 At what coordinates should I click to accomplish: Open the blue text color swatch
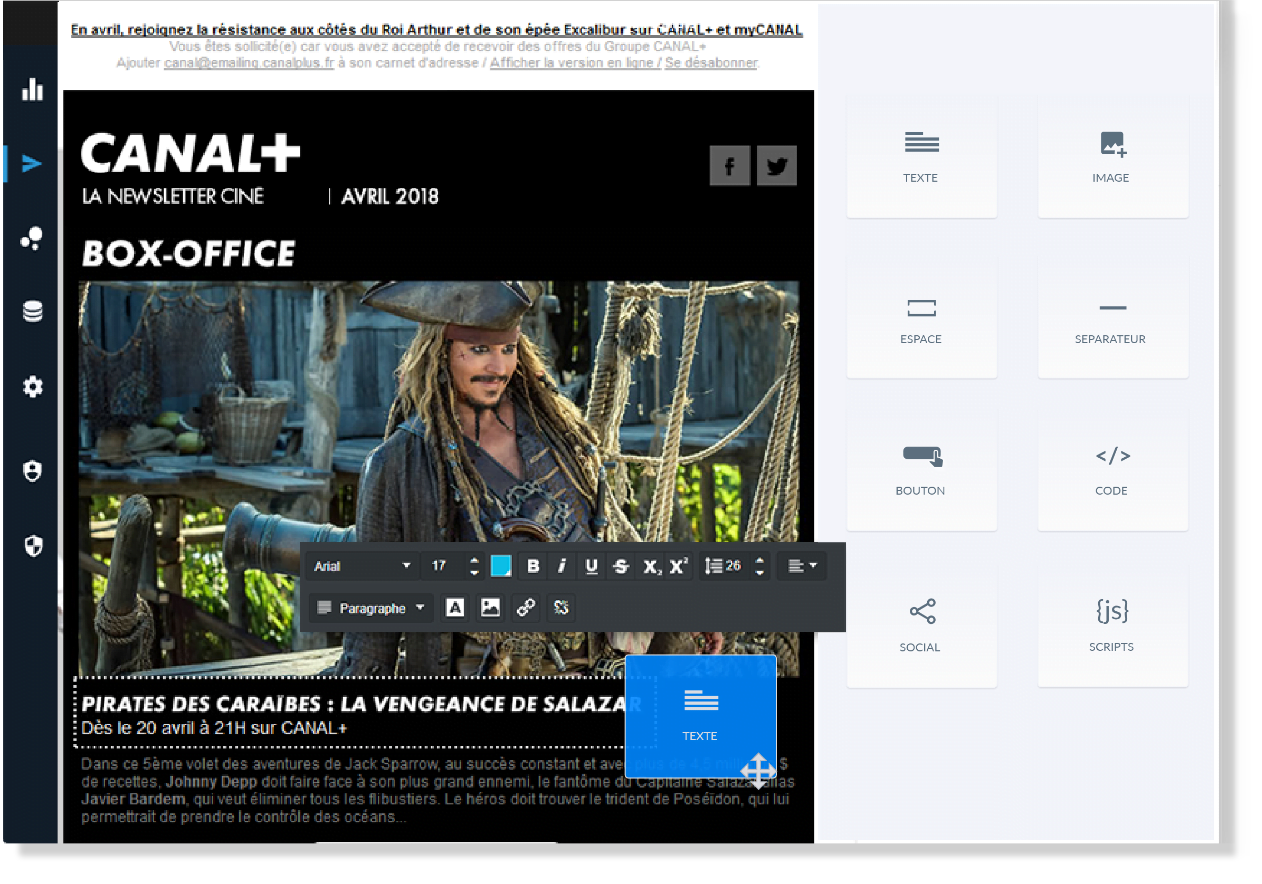[x=501, y=566]
